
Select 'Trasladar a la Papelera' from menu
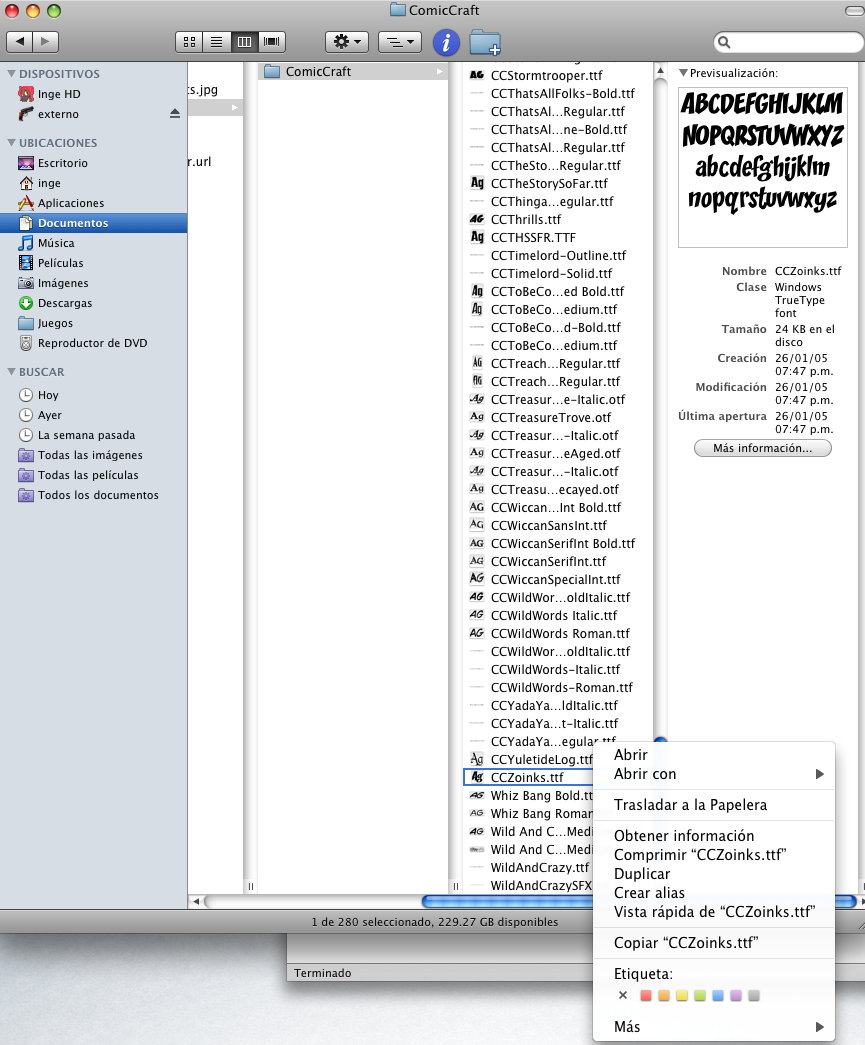coord(690,805)
